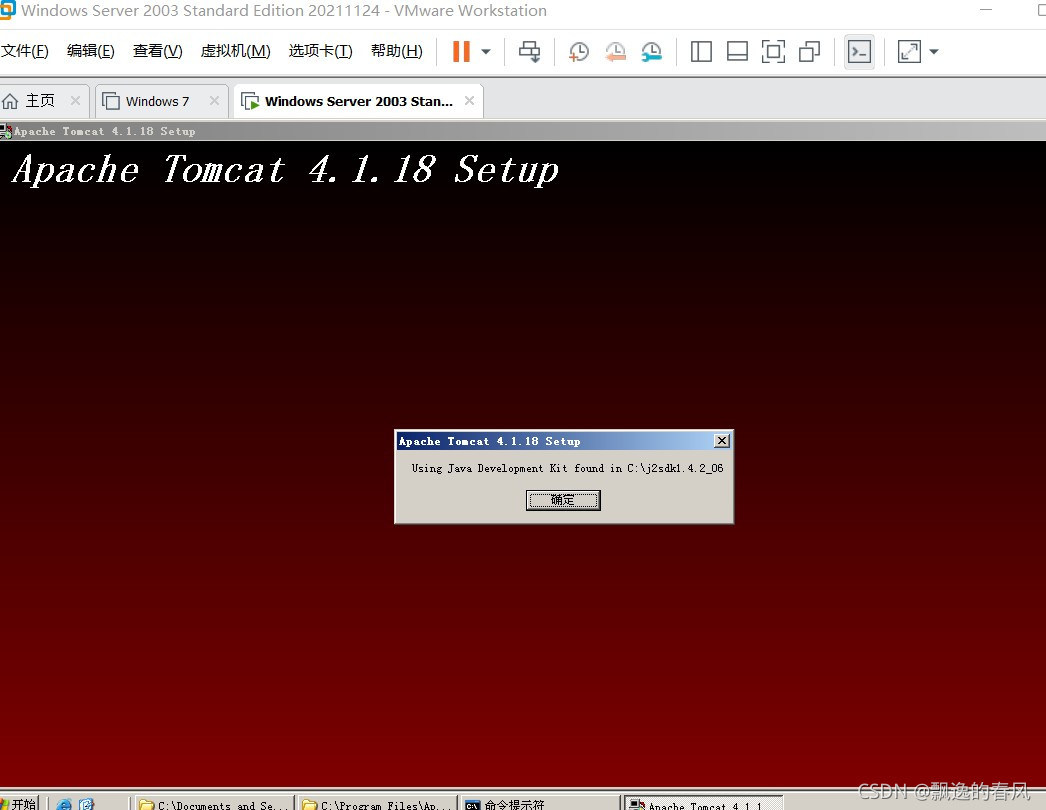Open the 虚拟机(M) menu
Image resolution: width=1046 pixels, height=810 pixels.
pyautogui.click(x=235, y=51)
